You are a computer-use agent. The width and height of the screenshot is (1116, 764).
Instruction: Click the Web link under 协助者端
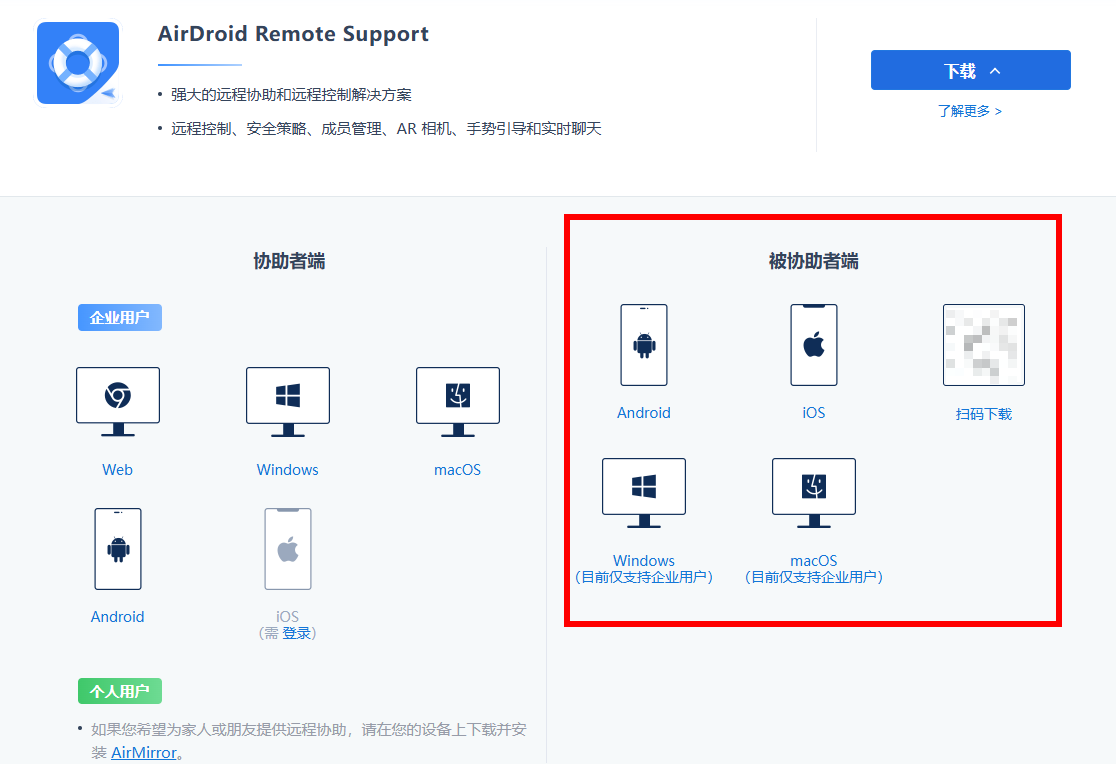(x=117, y=470)
